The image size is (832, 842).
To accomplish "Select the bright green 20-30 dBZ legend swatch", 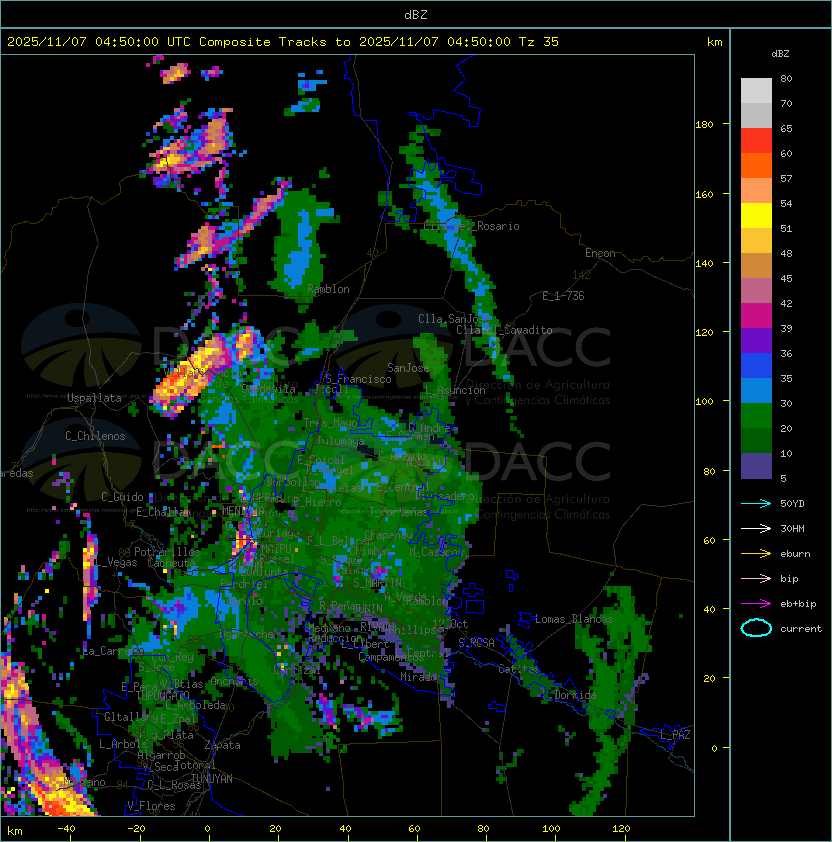I will (x=756, y=416).
